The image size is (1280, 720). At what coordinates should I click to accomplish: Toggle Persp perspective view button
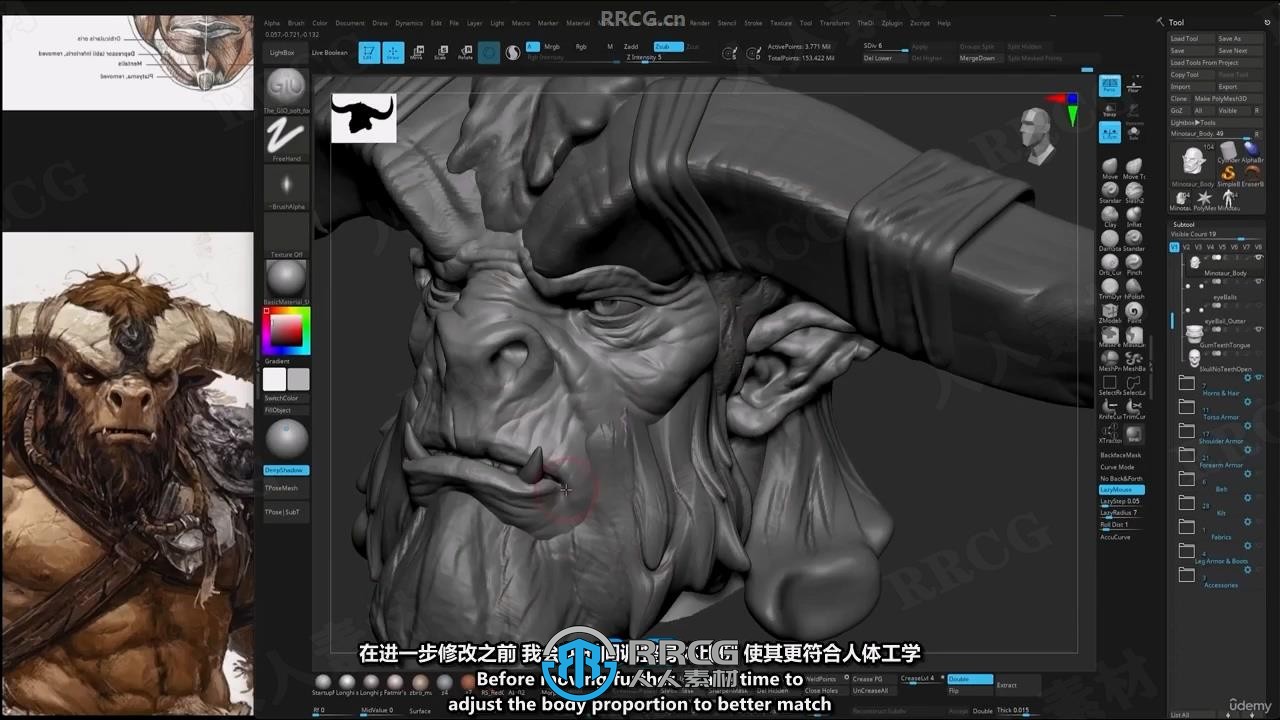point(1110,86)
